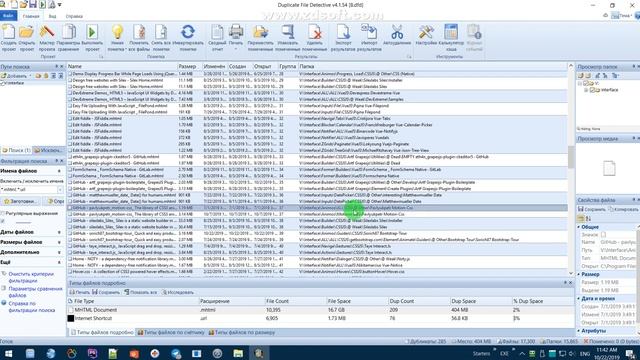
Task: Switch to Типы файлов по счетчику tab
Action: [x=171, y=333]
